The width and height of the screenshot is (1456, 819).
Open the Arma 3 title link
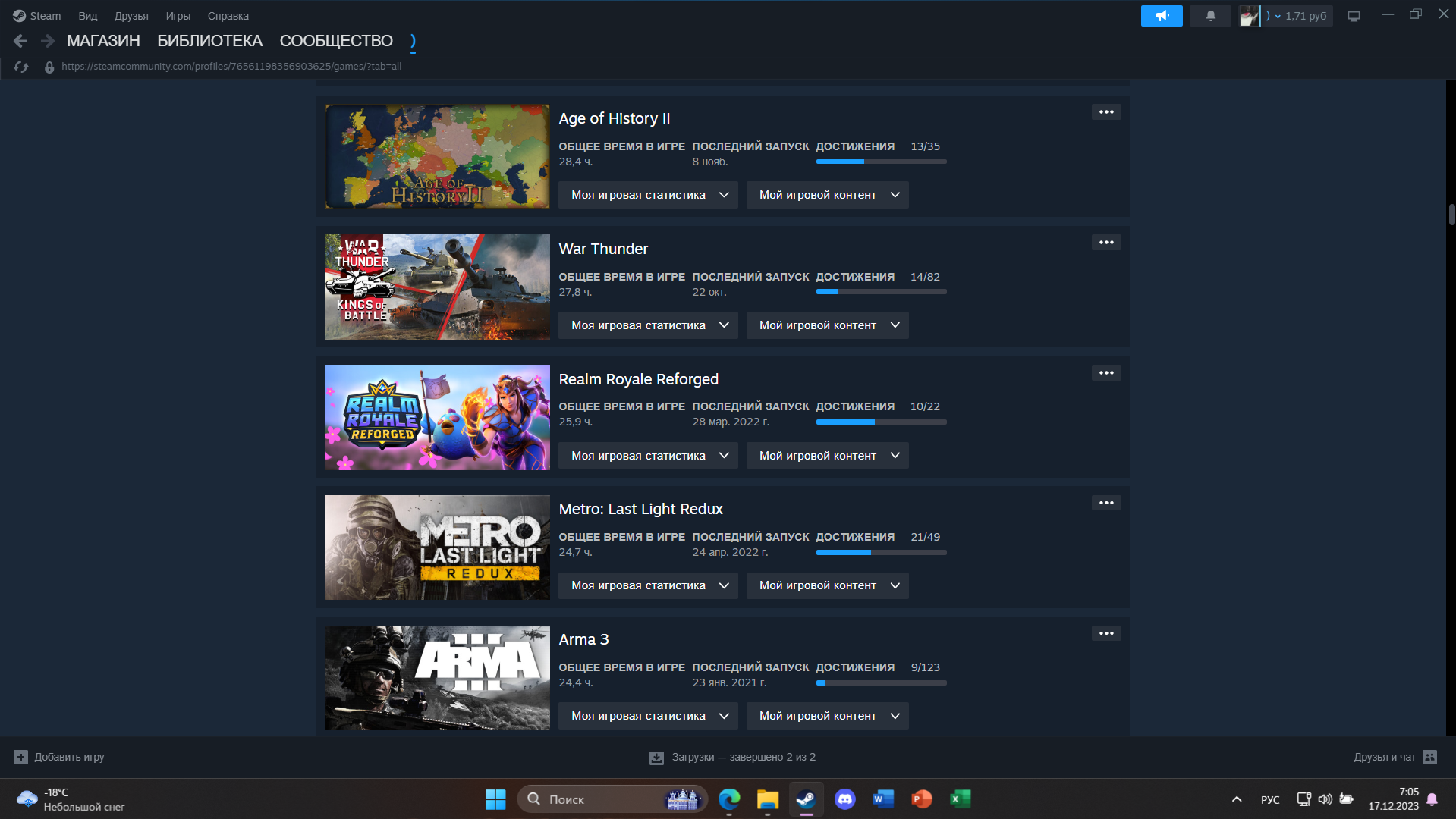pyautogui.click(x=584, y=639)
